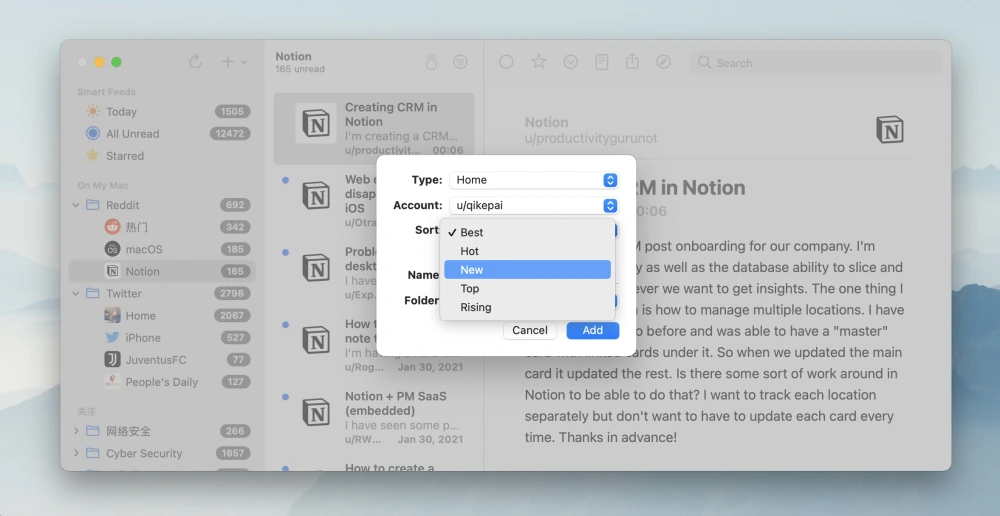The height and width of the screenshot is (516, 1000).
Task: Choose Hot in the sort menu
Action: click(527, 251)
